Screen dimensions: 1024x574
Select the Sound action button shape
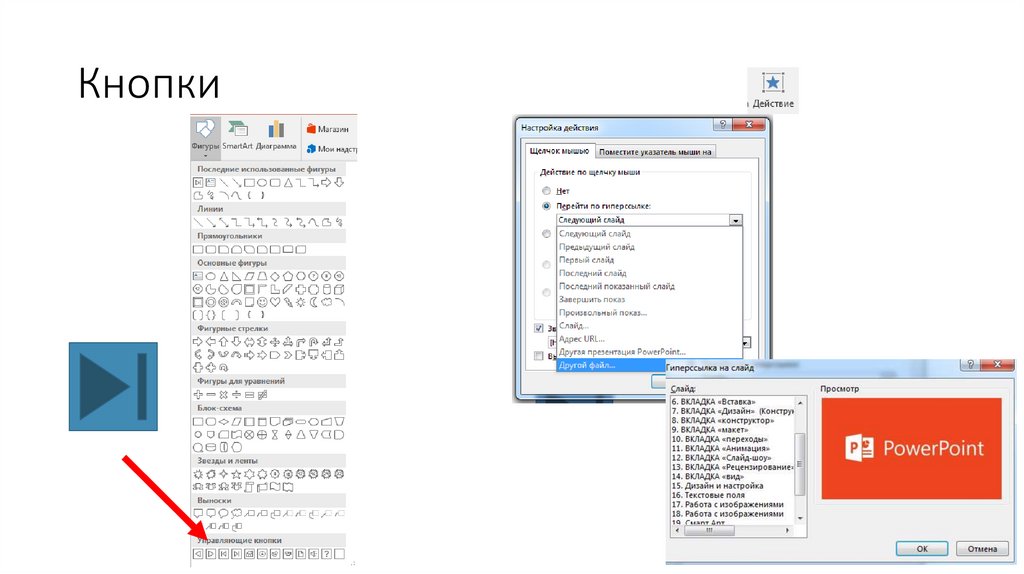point(313,554)
